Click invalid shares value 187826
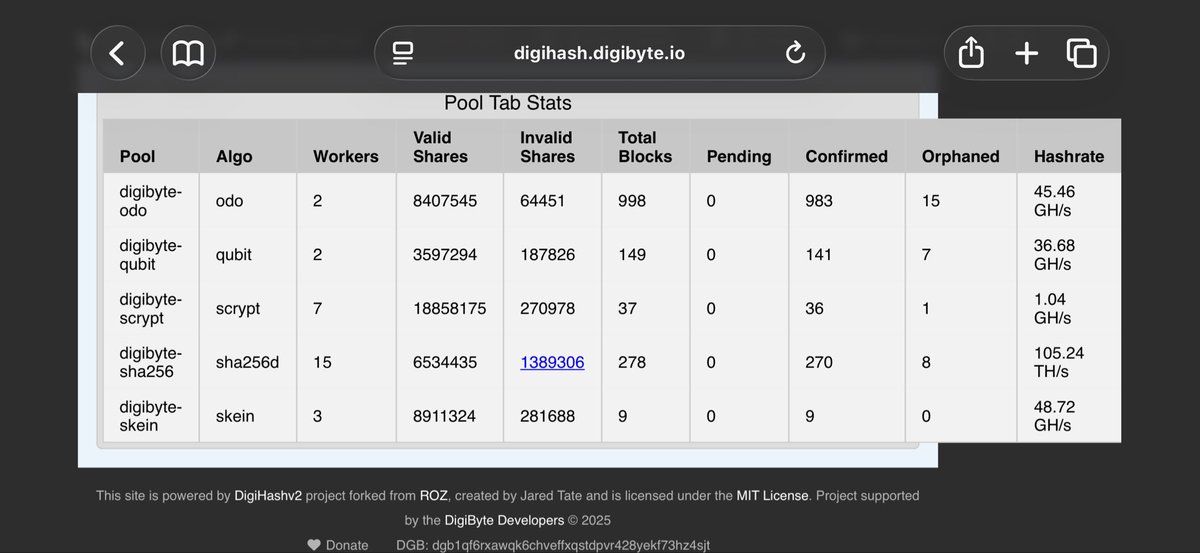Screen dimensions: 1200x553 (x=548, y=255)
